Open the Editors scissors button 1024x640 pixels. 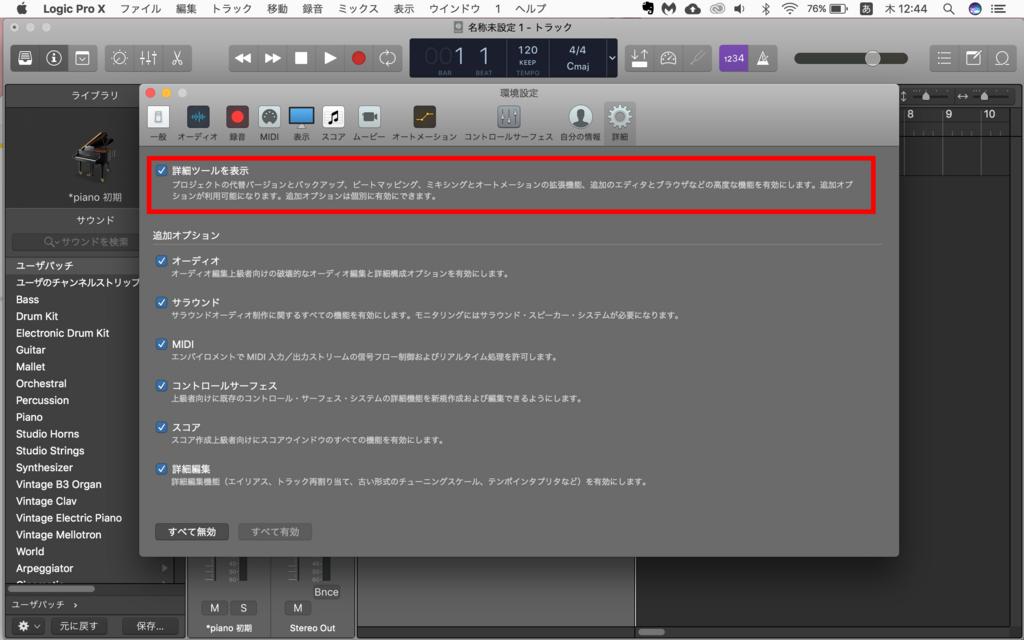(176, 58)
